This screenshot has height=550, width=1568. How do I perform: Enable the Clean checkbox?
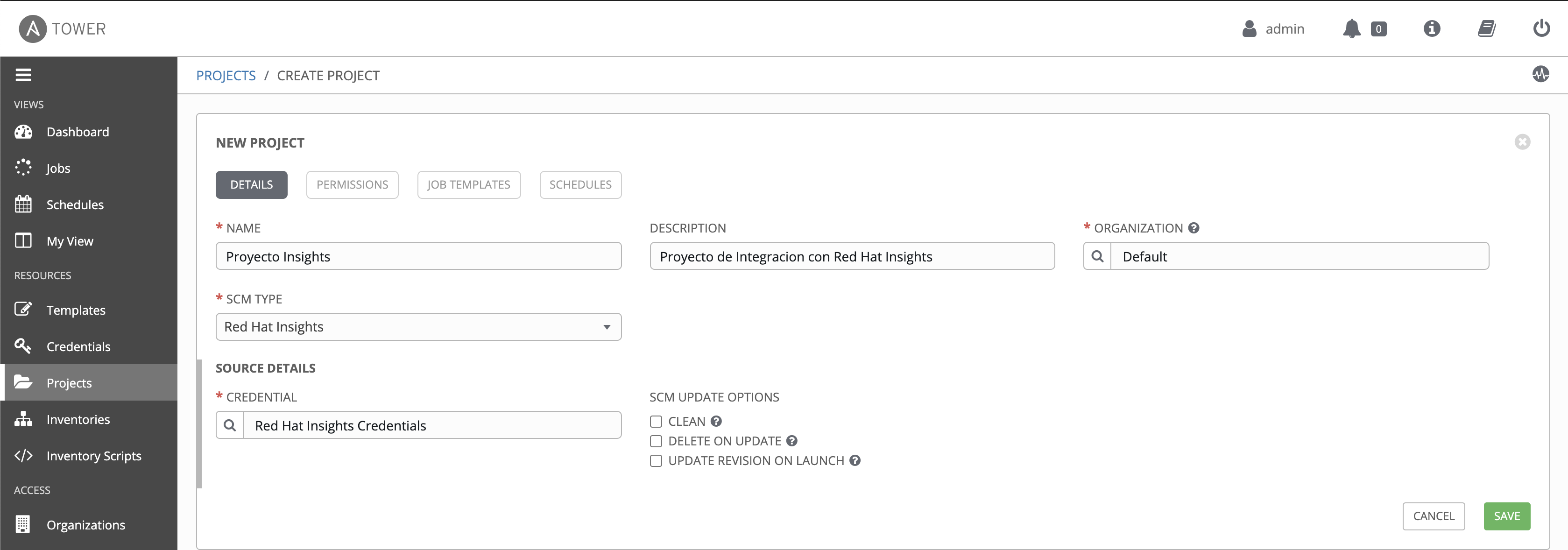tap(656, 421)
